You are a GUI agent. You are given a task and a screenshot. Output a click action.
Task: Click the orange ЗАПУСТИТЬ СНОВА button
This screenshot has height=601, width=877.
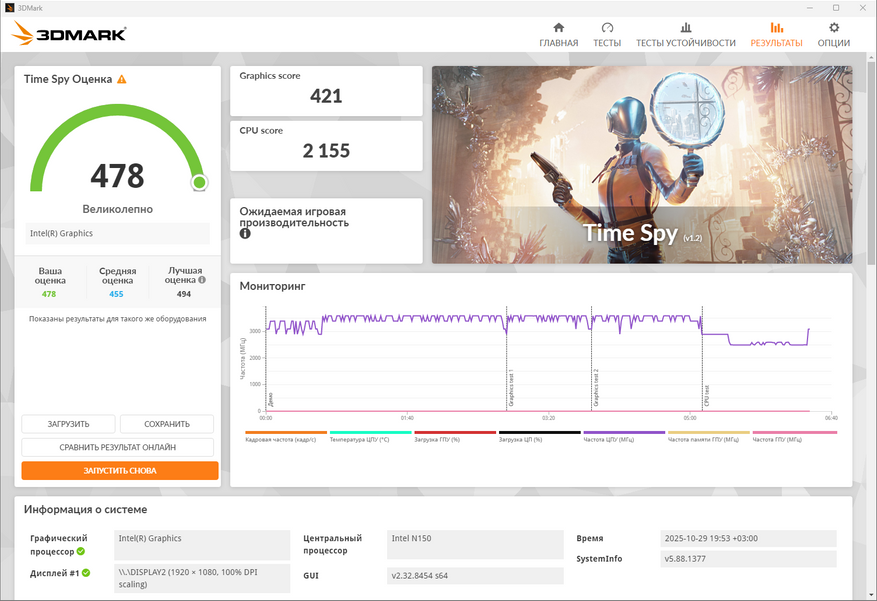click(x=120, y=470)
